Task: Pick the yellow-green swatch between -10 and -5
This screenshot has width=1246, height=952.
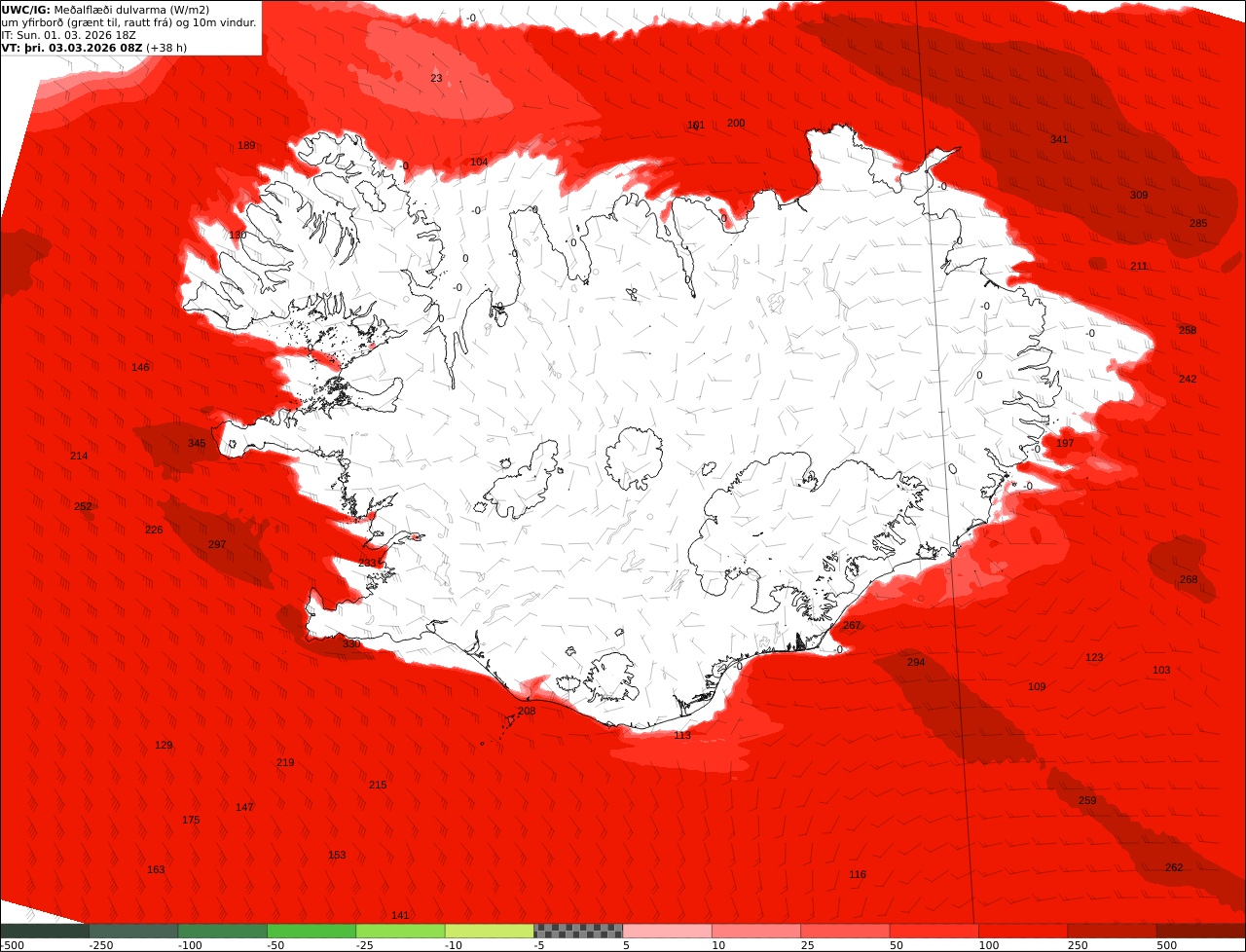Action: pyautogui.click(x=490, y=931)
